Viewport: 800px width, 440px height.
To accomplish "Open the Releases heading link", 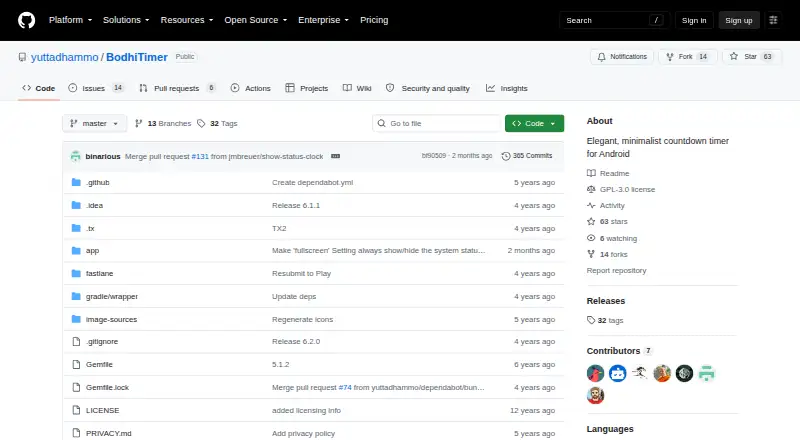I will point(606,301).
